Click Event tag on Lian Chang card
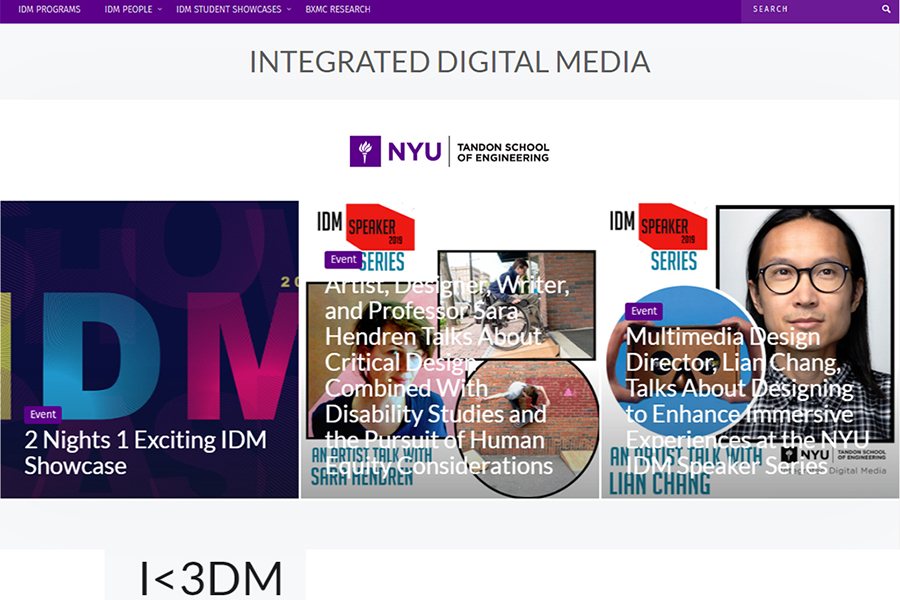900x600 pixels. (x=644, y=311)
